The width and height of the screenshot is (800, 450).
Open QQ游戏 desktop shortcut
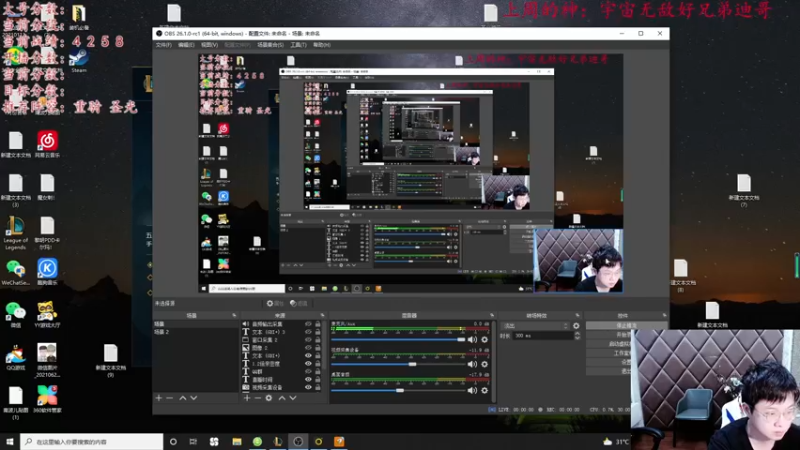15,357
